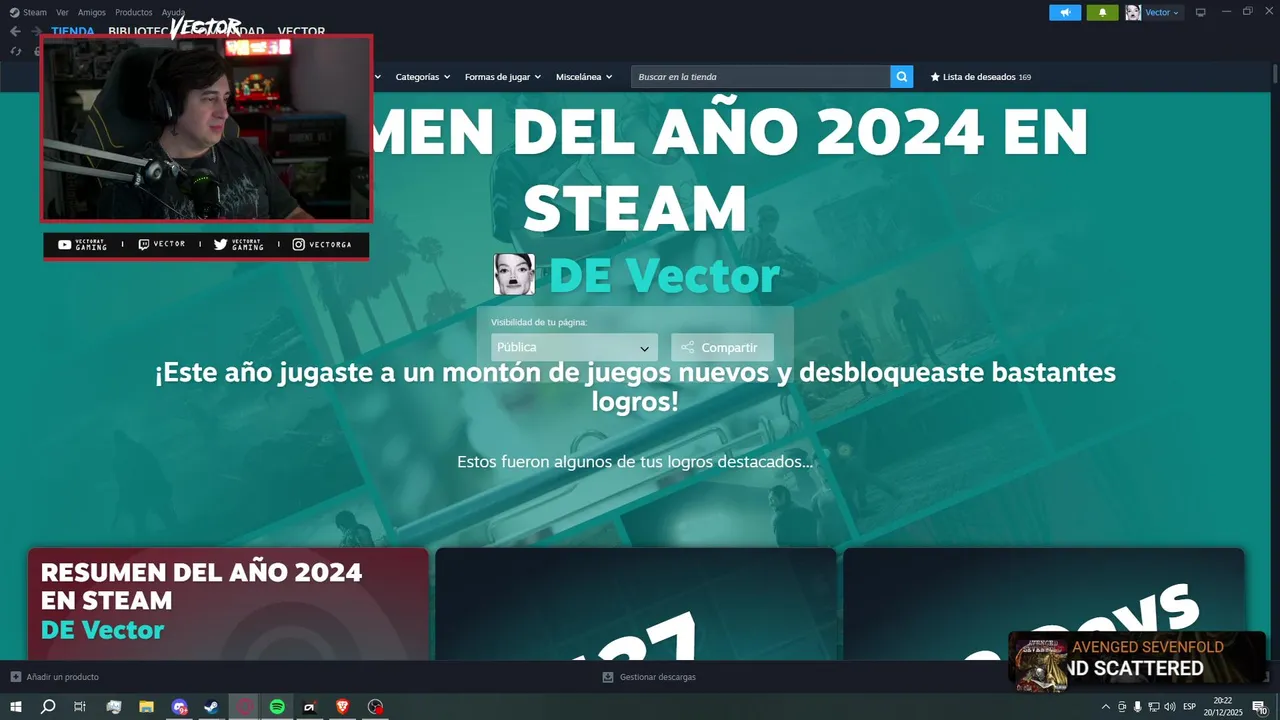This screenshot has height=720, width=1280.
Task: Open the Ver menu
Action: point(63,13)
